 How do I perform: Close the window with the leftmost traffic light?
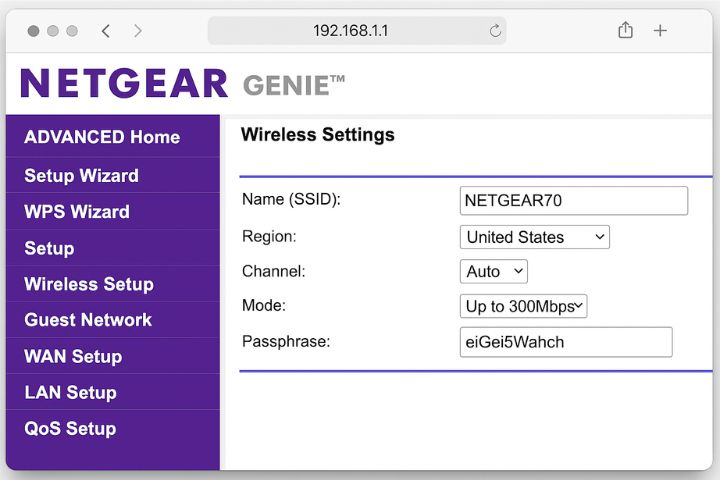click(34, 31)
